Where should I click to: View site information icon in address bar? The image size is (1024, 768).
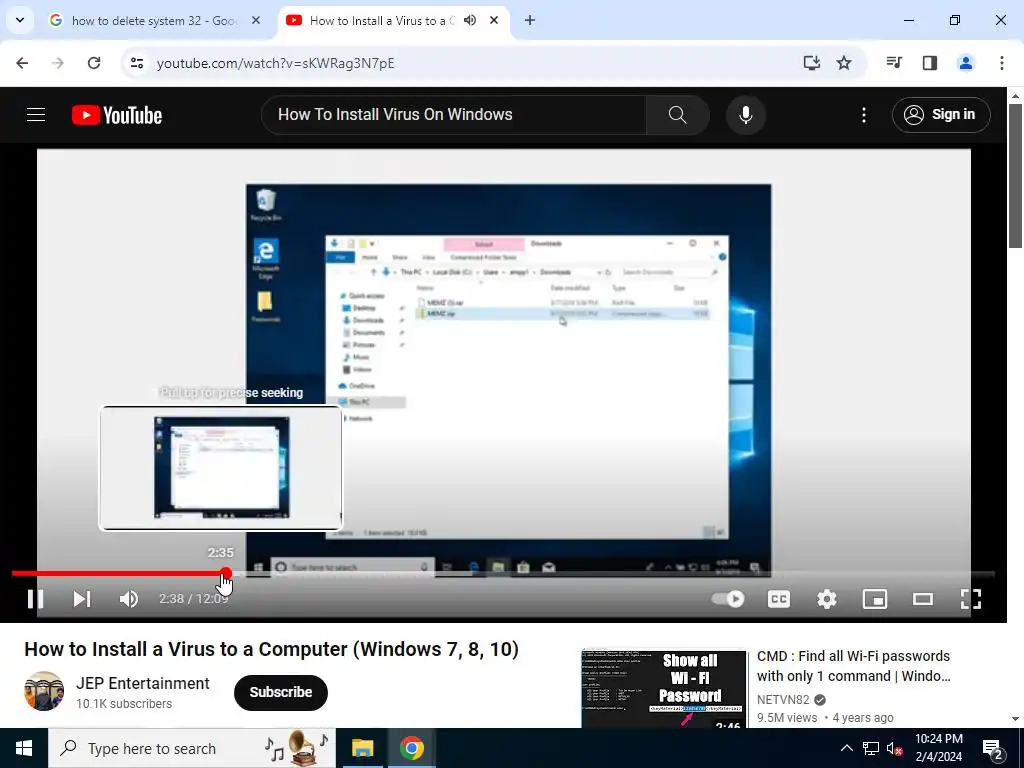137,63
